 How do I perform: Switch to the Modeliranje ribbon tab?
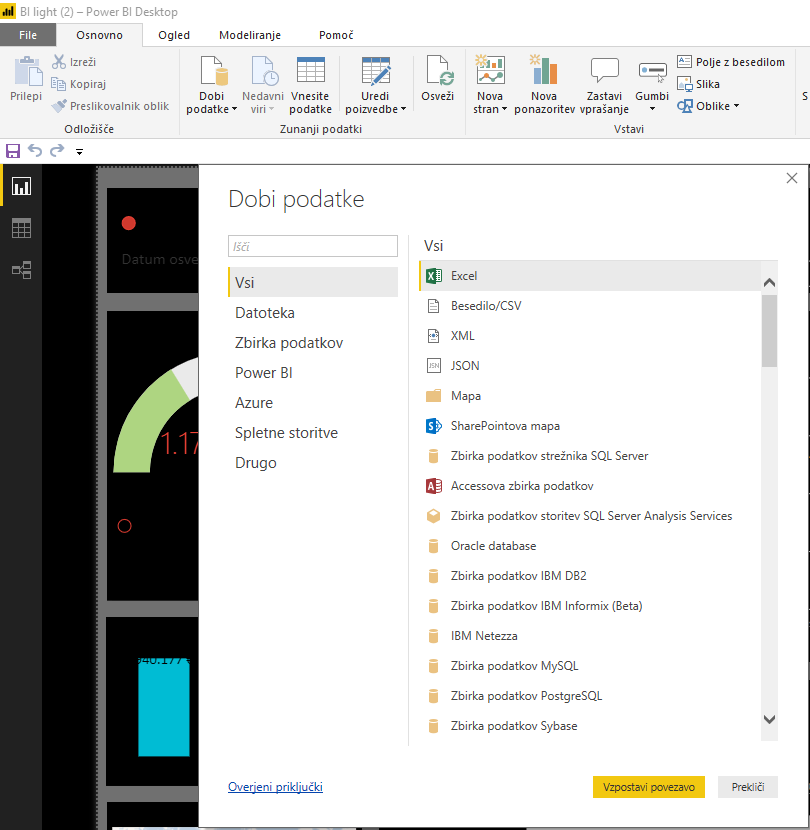point(250,35)
